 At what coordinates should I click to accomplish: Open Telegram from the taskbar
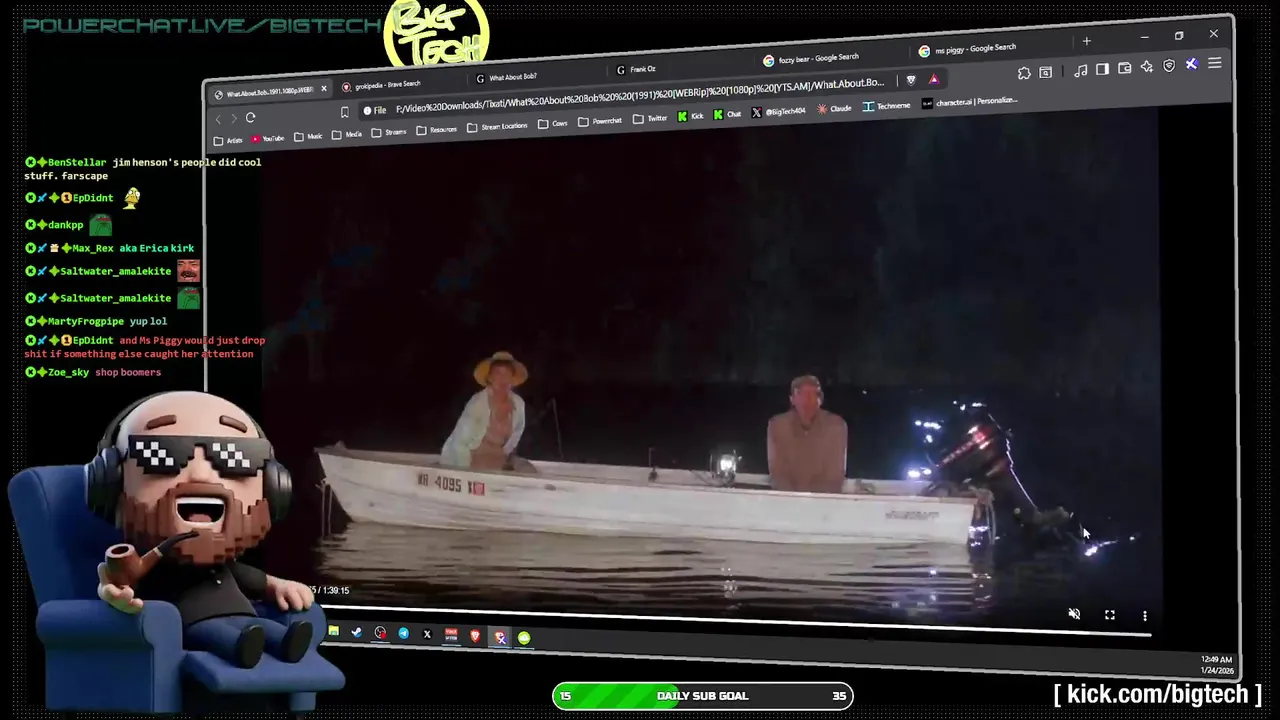point(403,634)
